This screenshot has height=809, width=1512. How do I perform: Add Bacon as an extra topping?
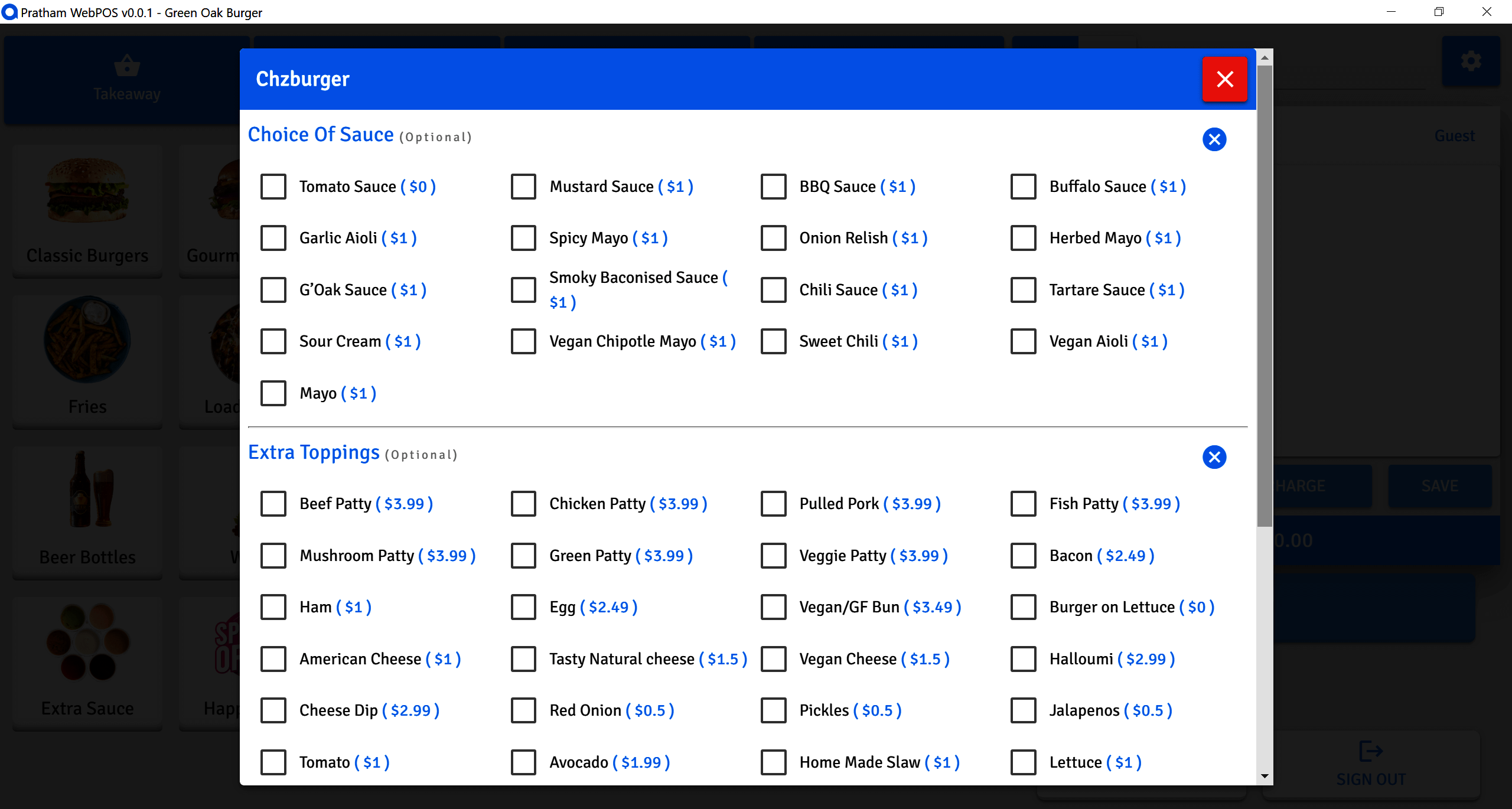pyautogui.click(x=1023, y=555)
